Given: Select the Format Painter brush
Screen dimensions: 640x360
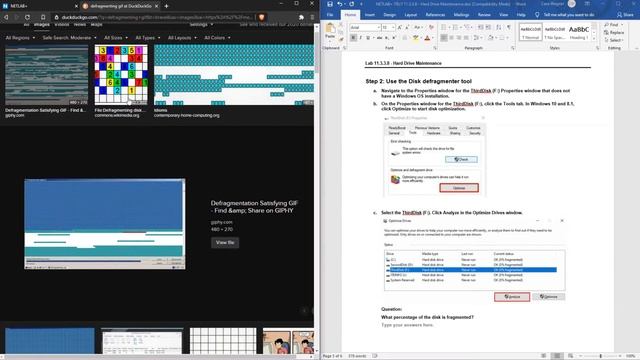Looking at the screenshot, I should click(341, 40).
